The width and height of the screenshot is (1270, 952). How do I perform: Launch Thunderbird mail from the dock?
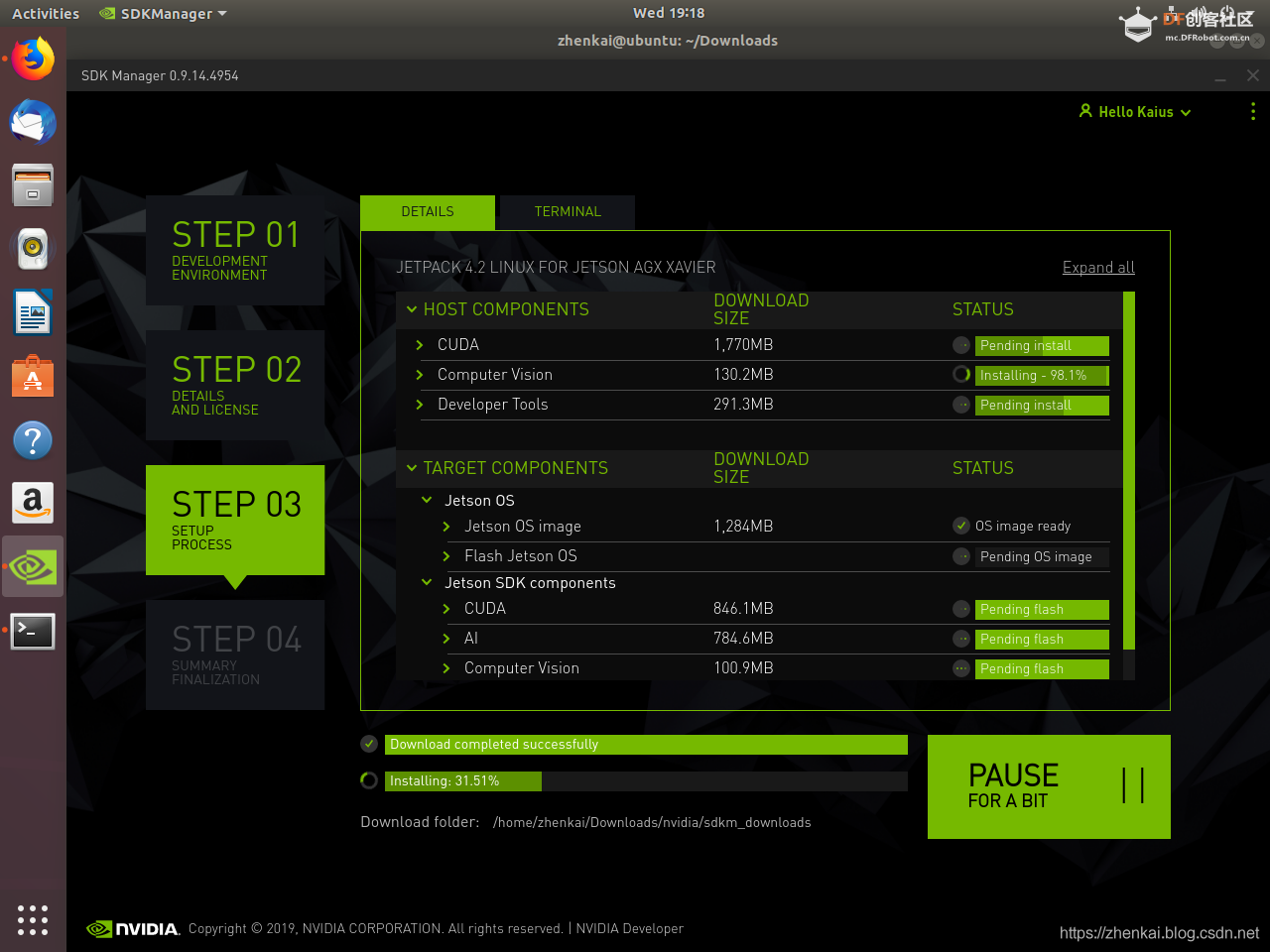(x=33, y=122)
